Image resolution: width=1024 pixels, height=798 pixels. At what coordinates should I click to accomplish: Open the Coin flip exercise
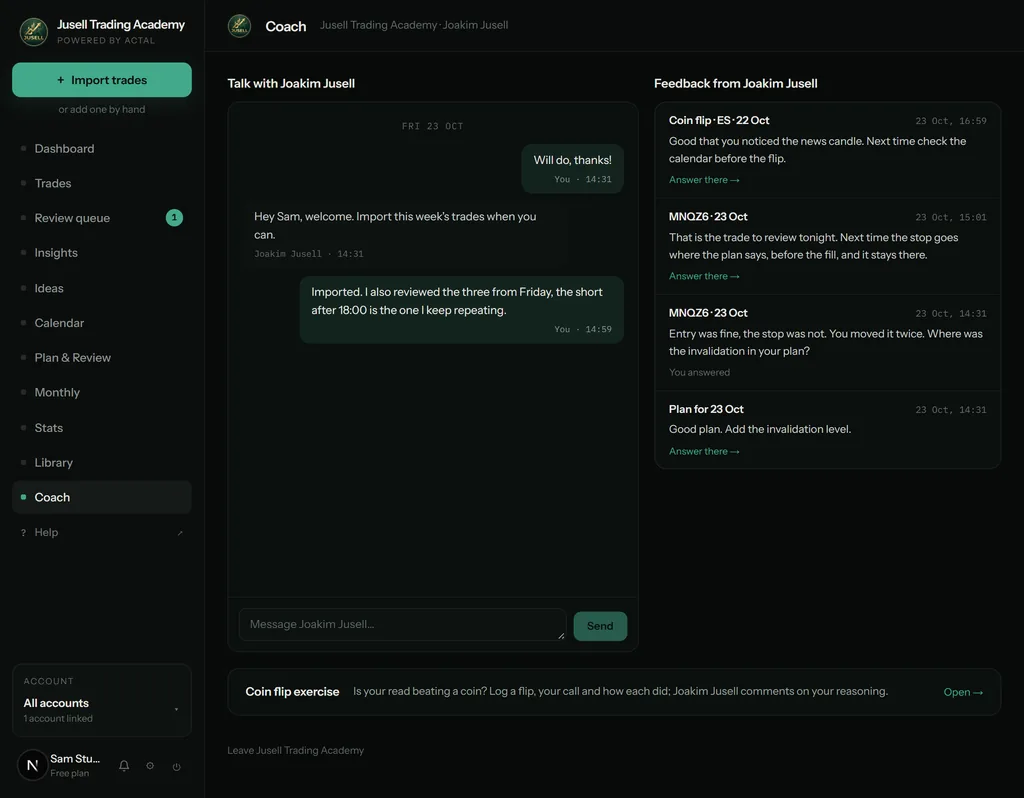[x=963, y=692]
